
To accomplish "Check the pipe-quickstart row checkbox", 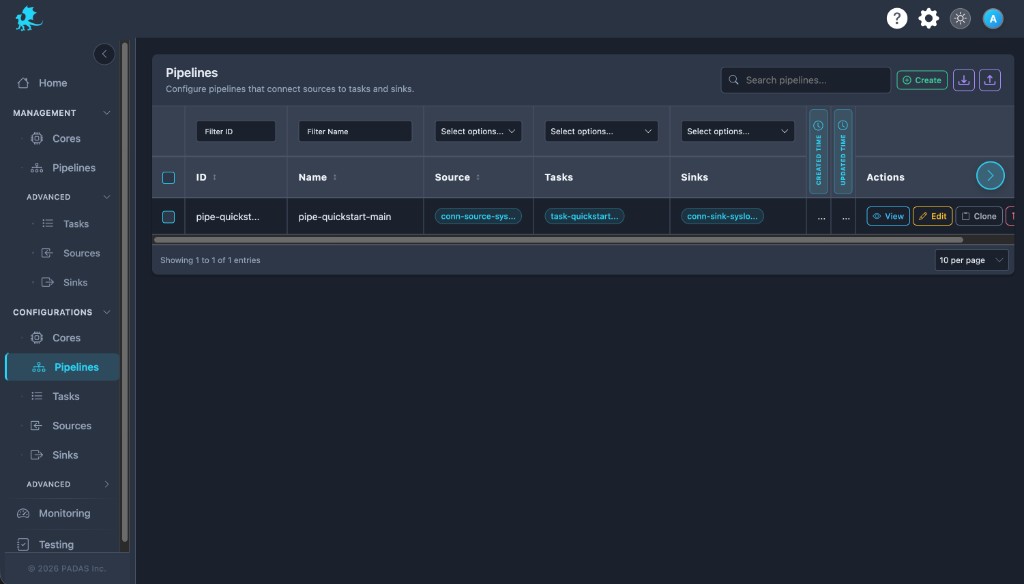I will [x=168, y=217].
